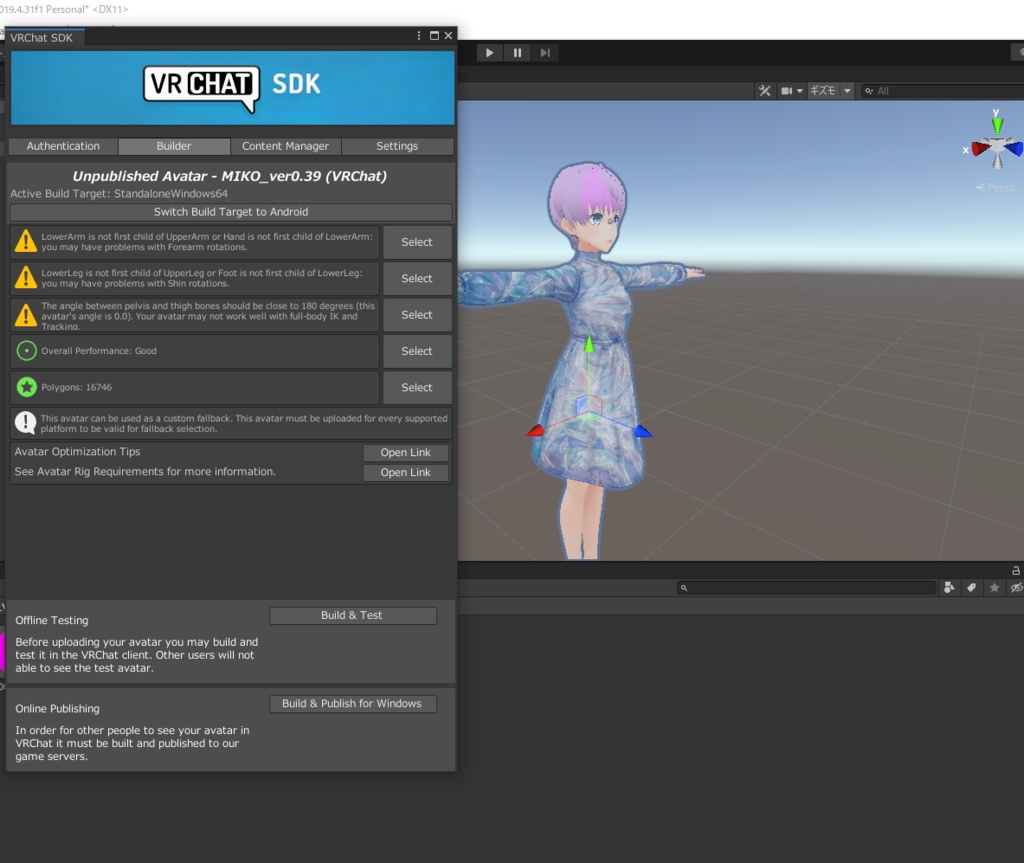
Task: Open the ギズモ gizmos dropdown
Action: click(x=824, y=90)
